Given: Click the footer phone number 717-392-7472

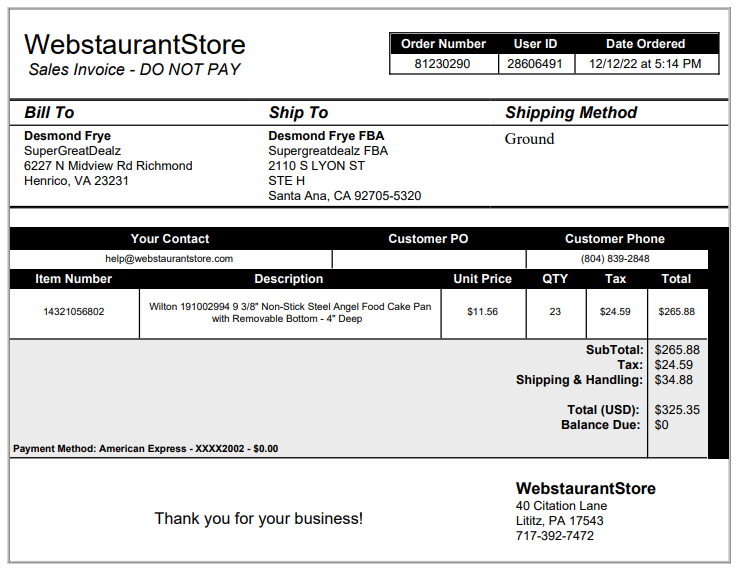Looking at the screenshot, I should click(x=554, y=536).
